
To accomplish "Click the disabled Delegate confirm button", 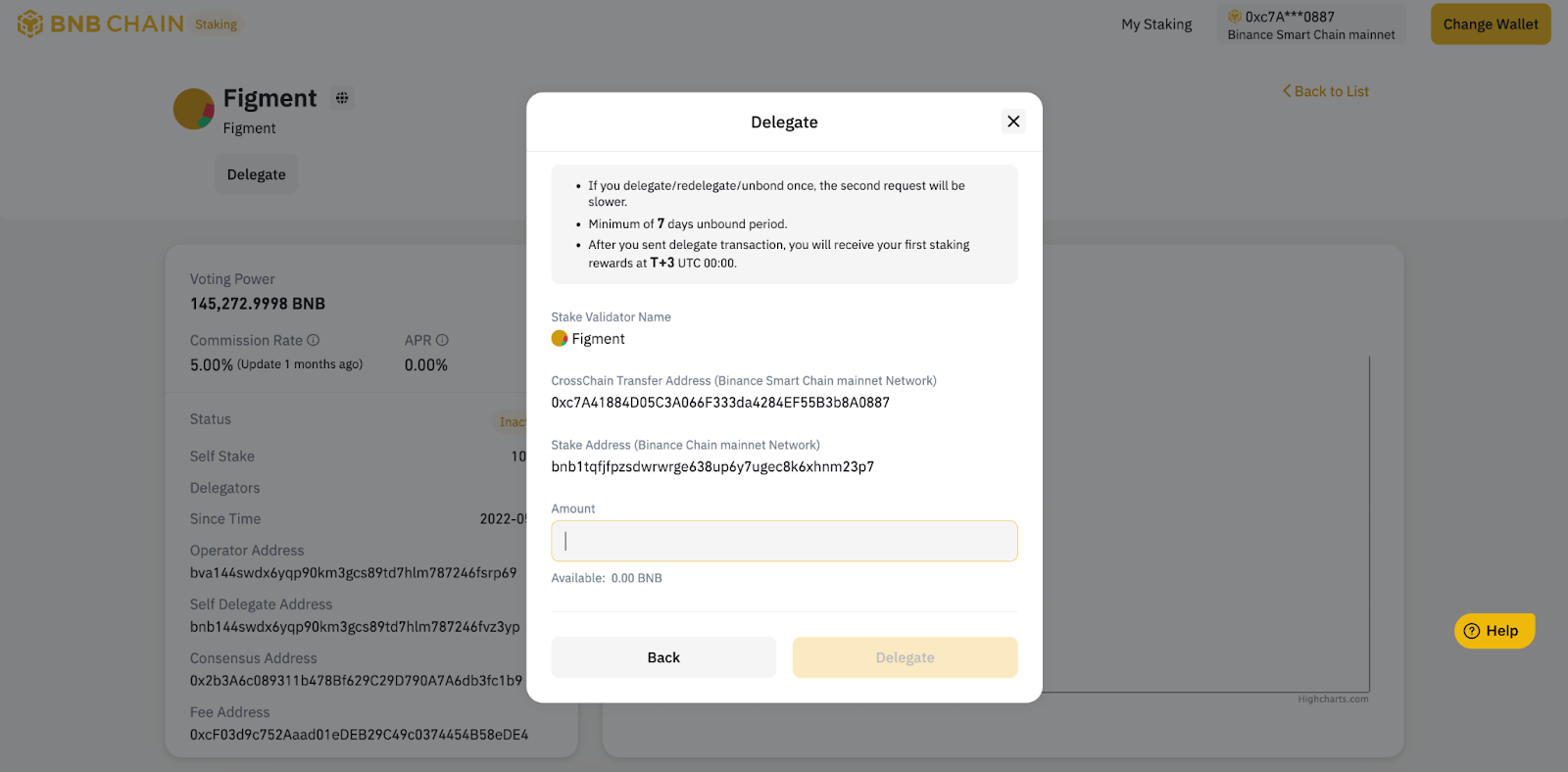I will [x=904, y=656].
